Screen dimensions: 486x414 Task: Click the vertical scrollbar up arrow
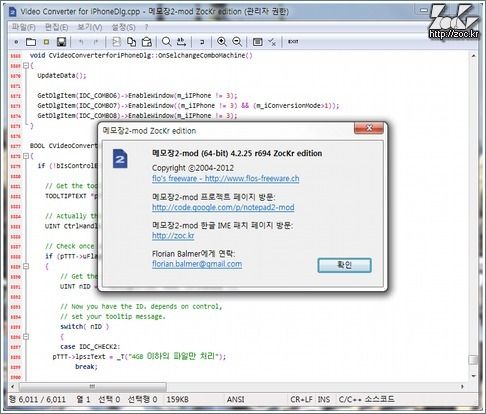[473, 56]
